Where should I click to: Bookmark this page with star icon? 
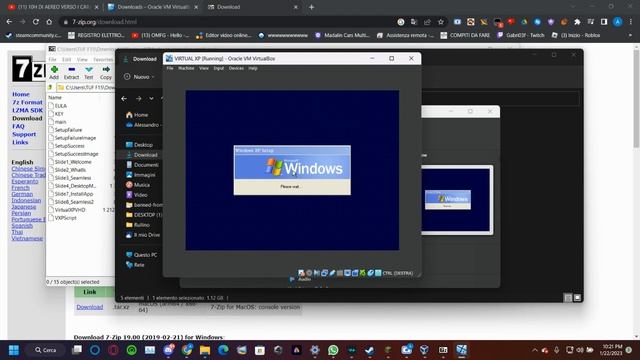pos(441,22)
